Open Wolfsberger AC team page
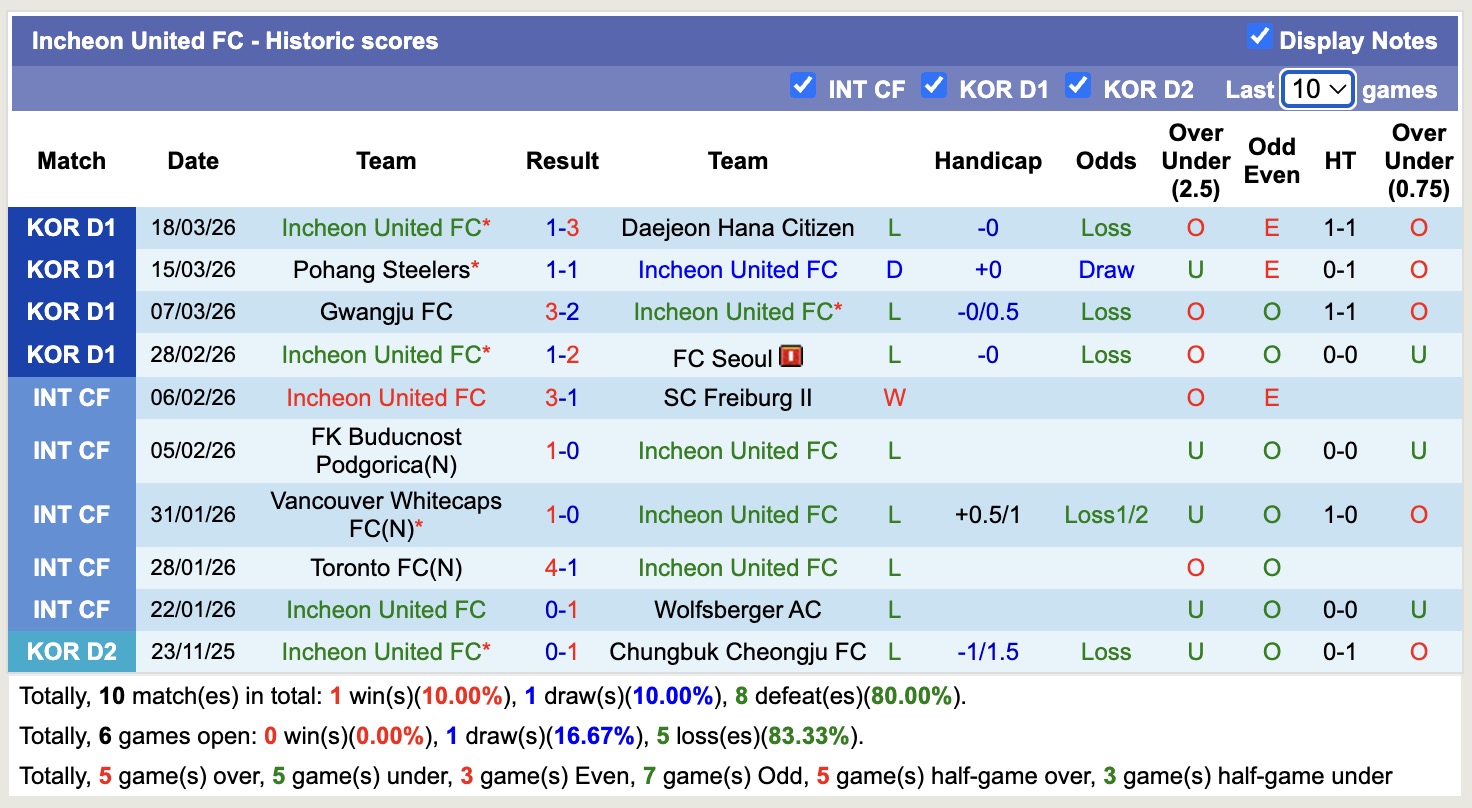Viewport: 1472px width, 808px height. coord(737,610)
